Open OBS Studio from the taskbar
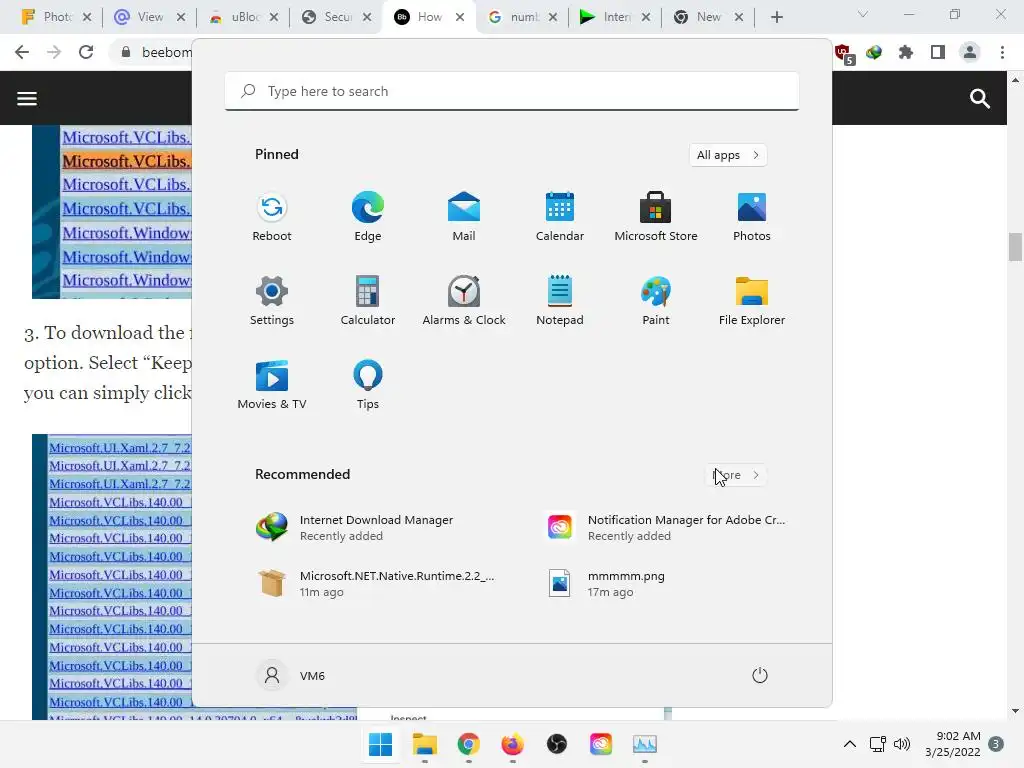Image resolution: width=1024 pixels, height=768 pixels. tap(556, 744)
